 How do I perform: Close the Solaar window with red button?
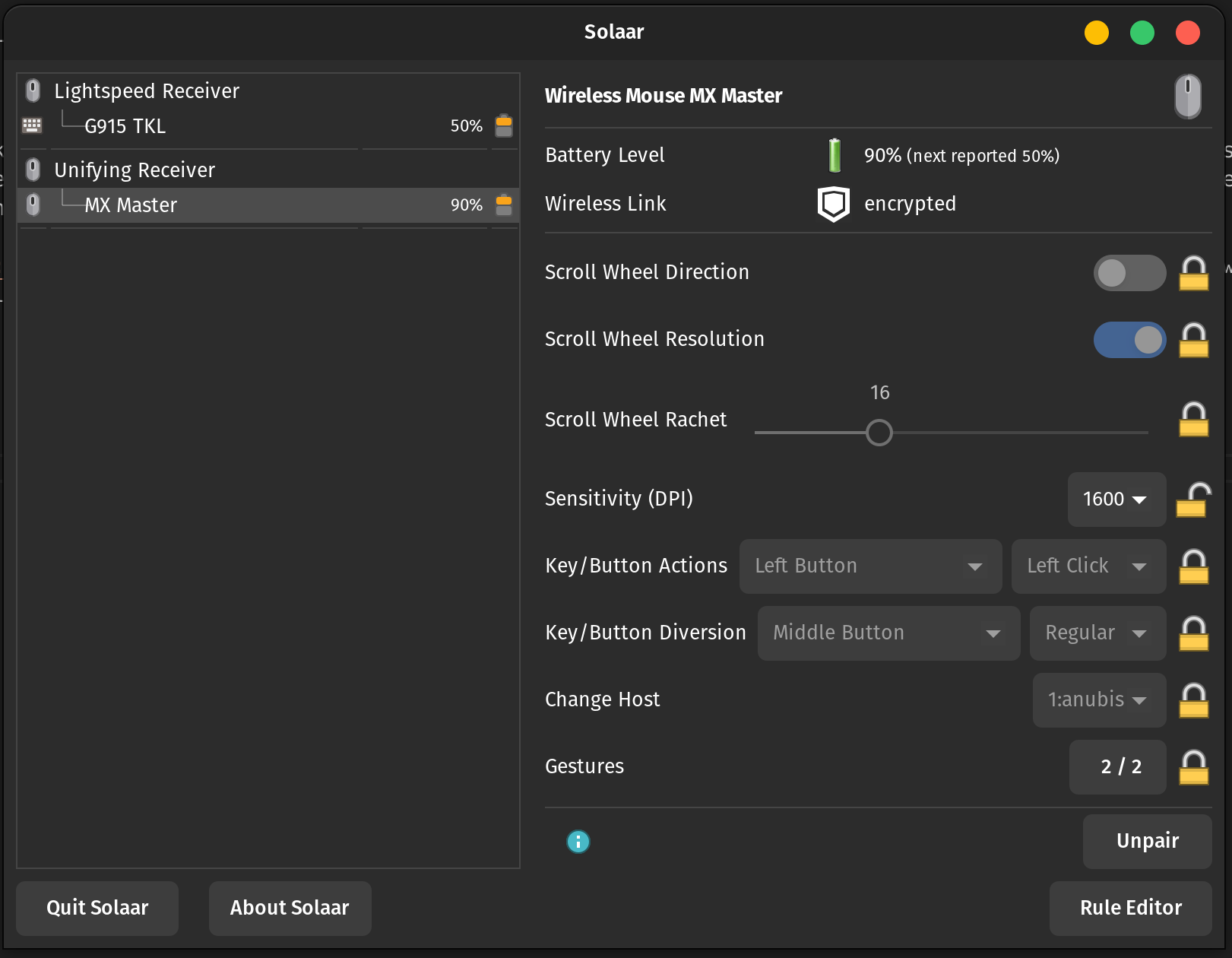coord(1187,33)
